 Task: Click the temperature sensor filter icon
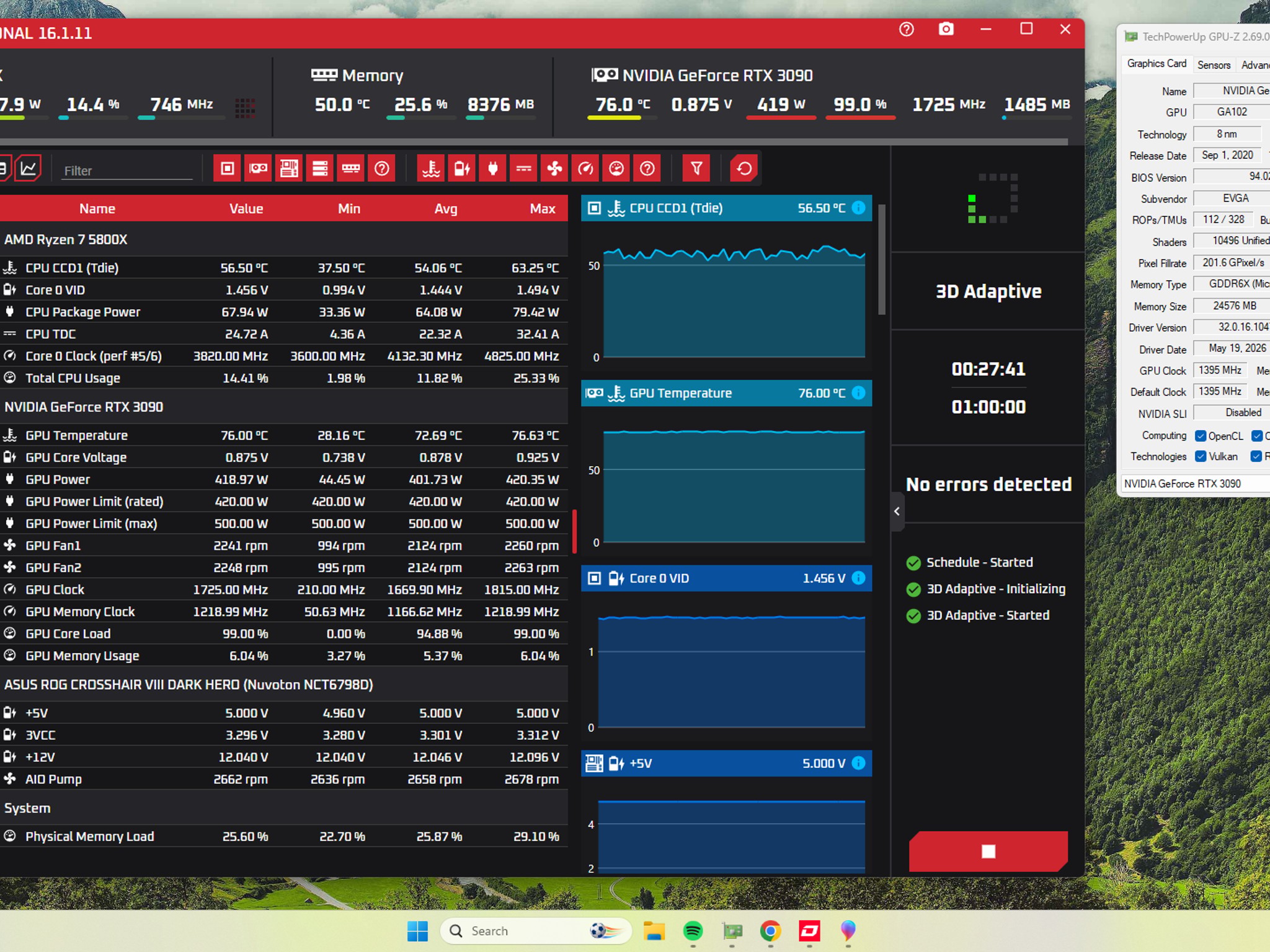tap(431, 169)
